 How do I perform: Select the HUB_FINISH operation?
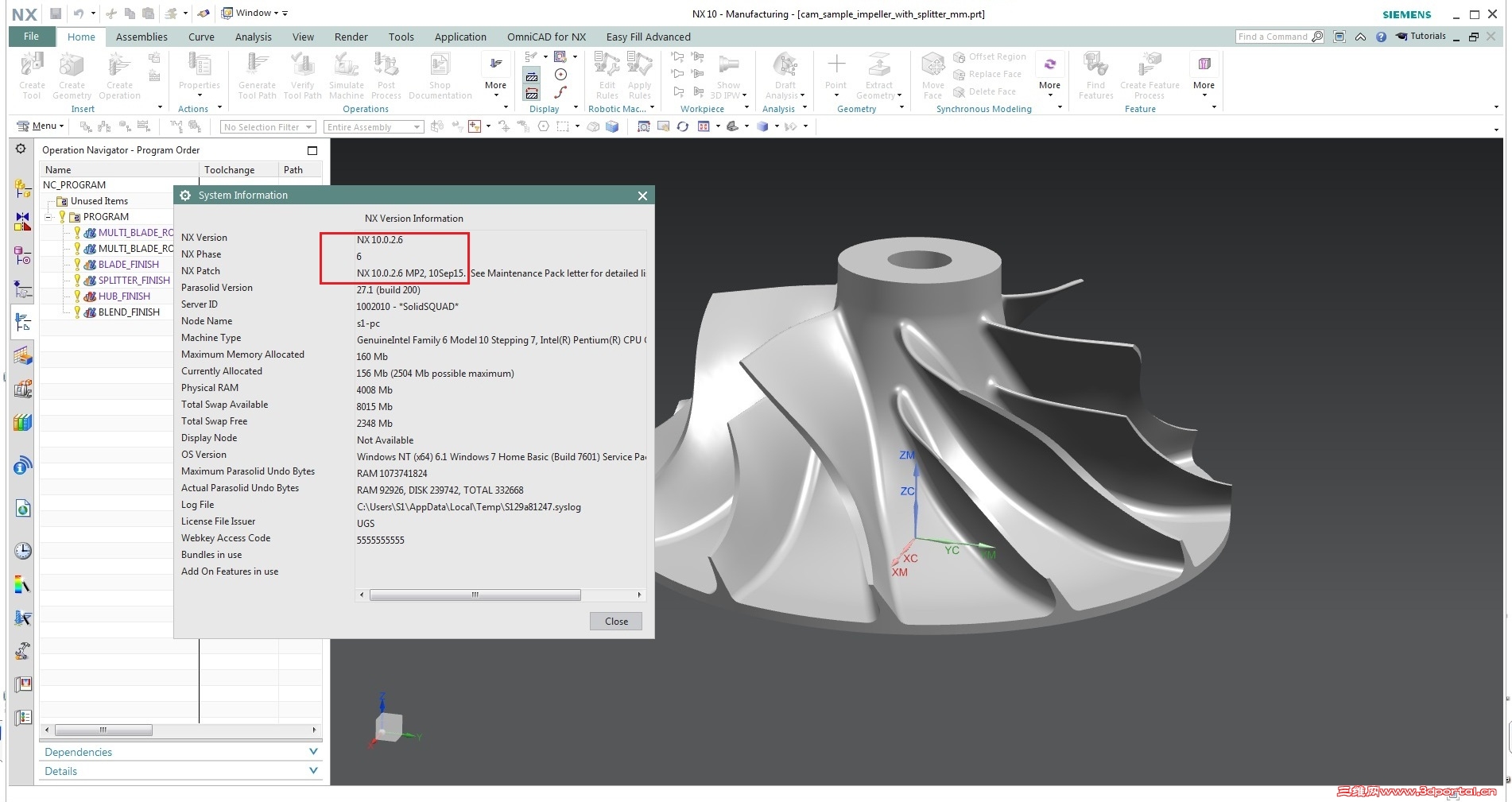point(124,296)
